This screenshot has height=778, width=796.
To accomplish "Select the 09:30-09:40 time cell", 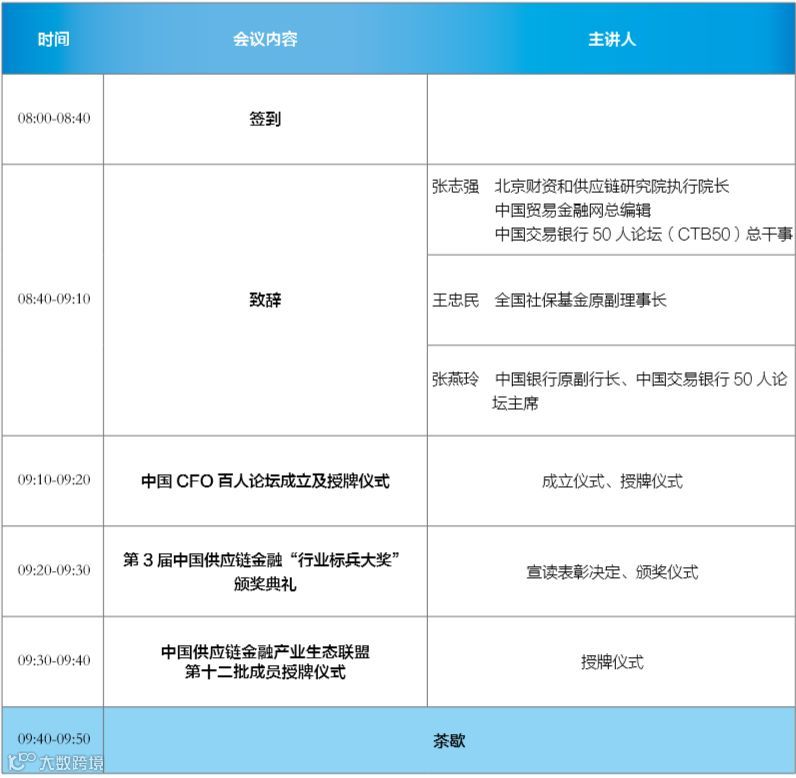I will coord(54,660).
